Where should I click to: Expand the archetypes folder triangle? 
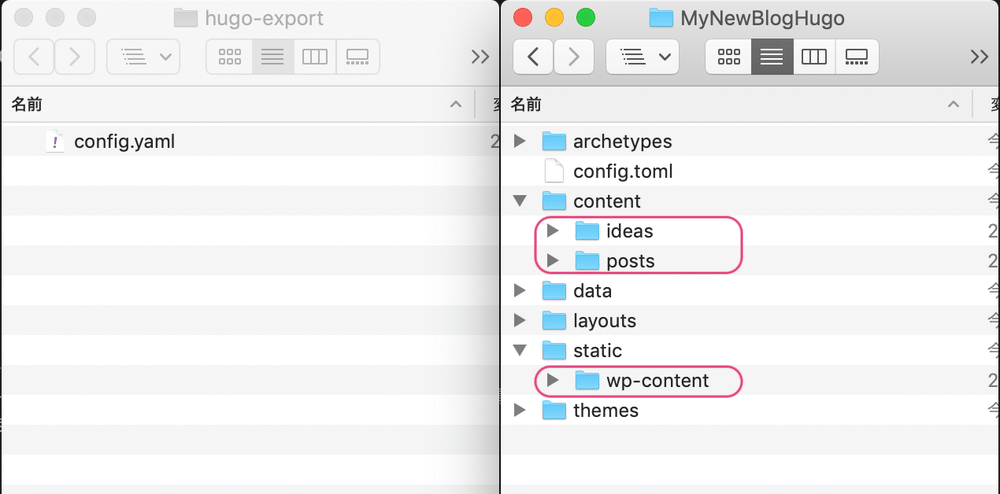point(519,142)
